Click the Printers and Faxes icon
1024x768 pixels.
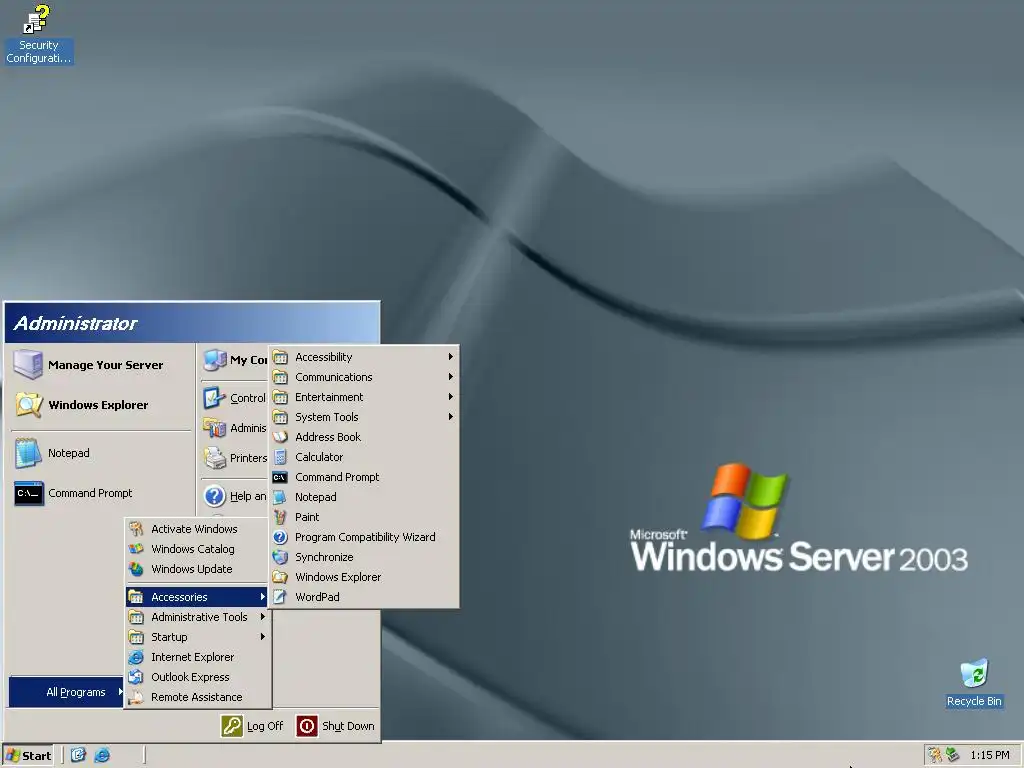point(214,458)
